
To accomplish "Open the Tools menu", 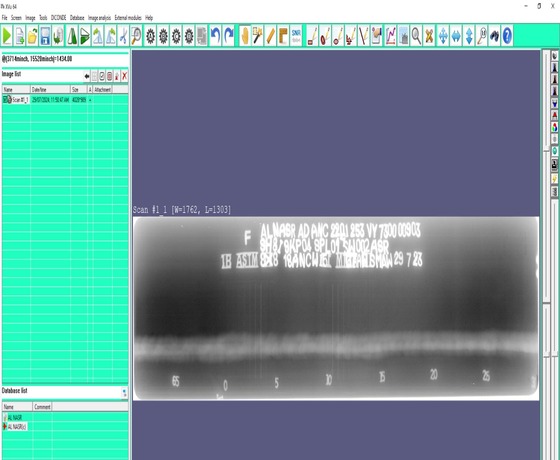I will [x=43, y=18].
